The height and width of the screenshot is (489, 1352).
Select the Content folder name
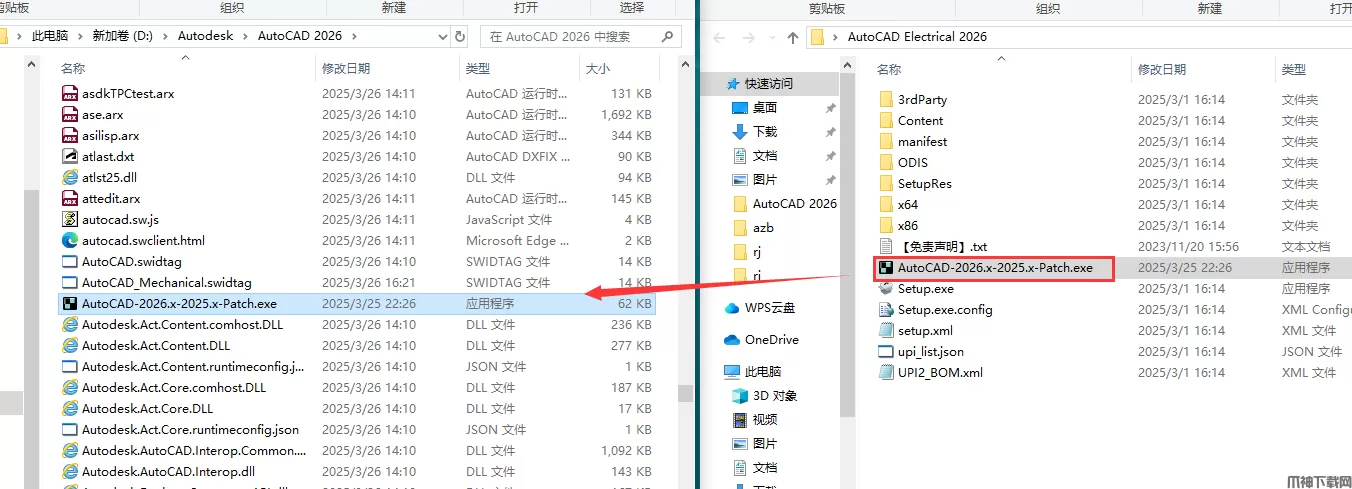[x=921, y=120]
